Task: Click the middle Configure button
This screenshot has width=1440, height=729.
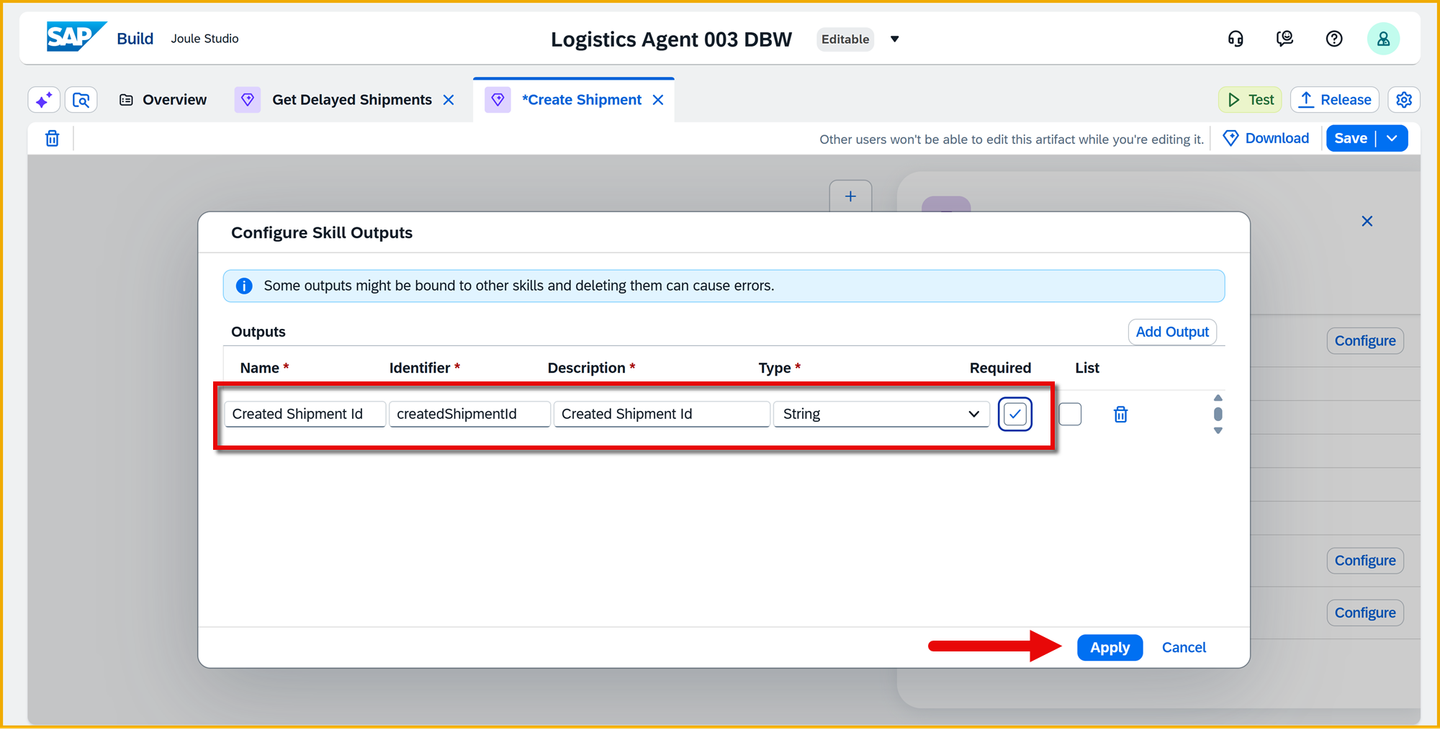Action: coord(1365,561)
